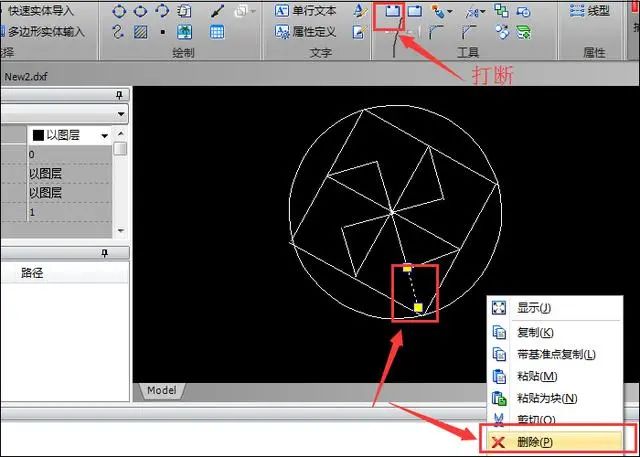Screen dimensions: 640x457
Task: Click the blue icon right of group squares
Action: coord(523,11)
